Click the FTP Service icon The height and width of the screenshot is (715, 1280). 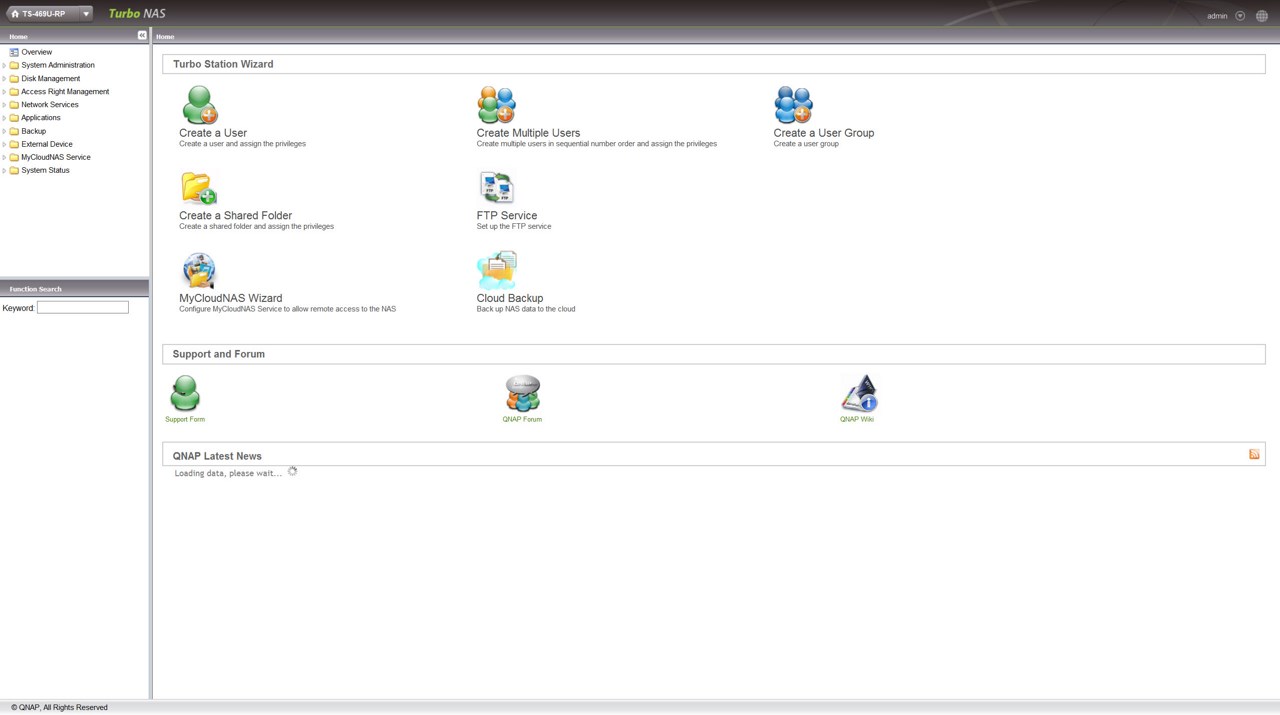[x=496, y=188]
